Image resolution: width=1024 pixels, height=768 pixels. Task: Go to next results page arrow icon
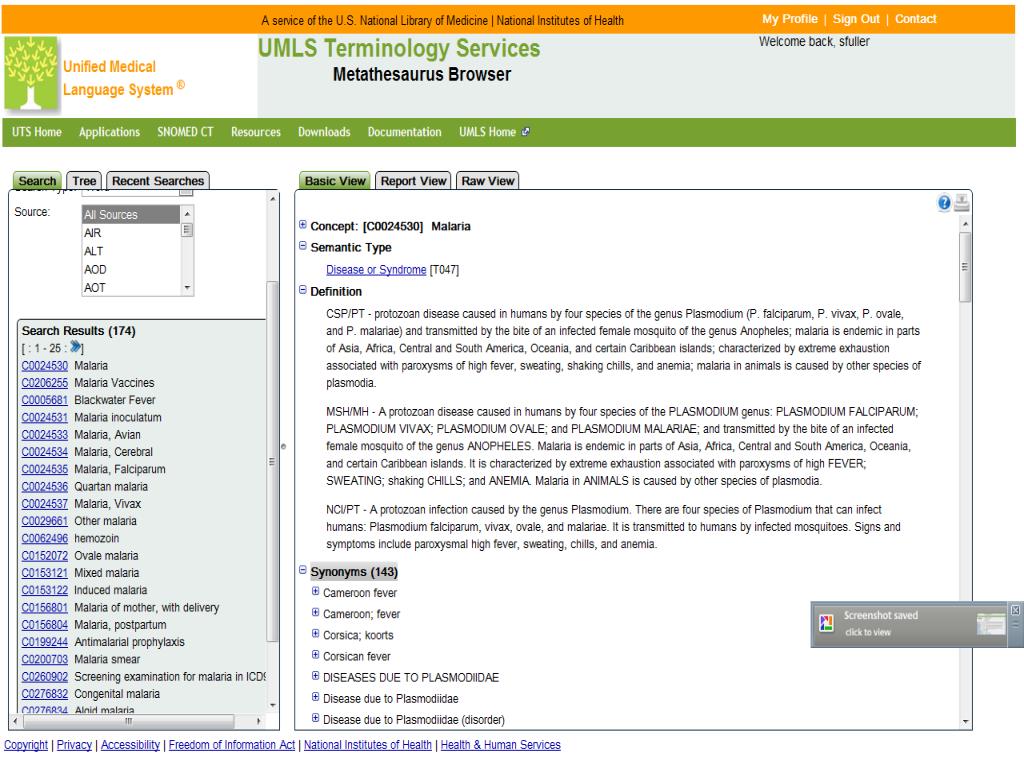pos(76,347)
